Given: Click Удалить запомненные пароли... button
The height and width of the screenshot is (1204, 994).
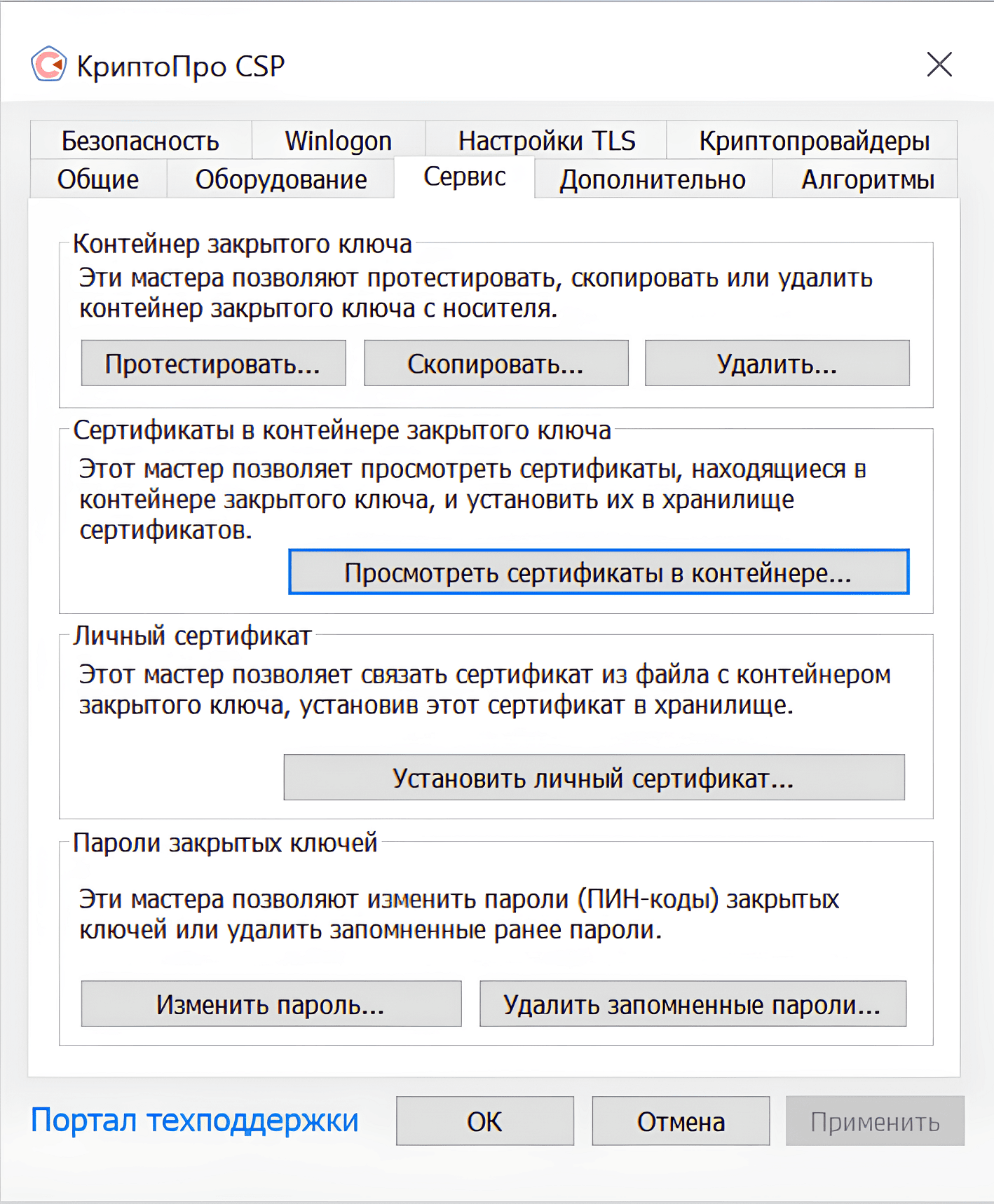Looking at the screenshot, I should point(693,1004).
